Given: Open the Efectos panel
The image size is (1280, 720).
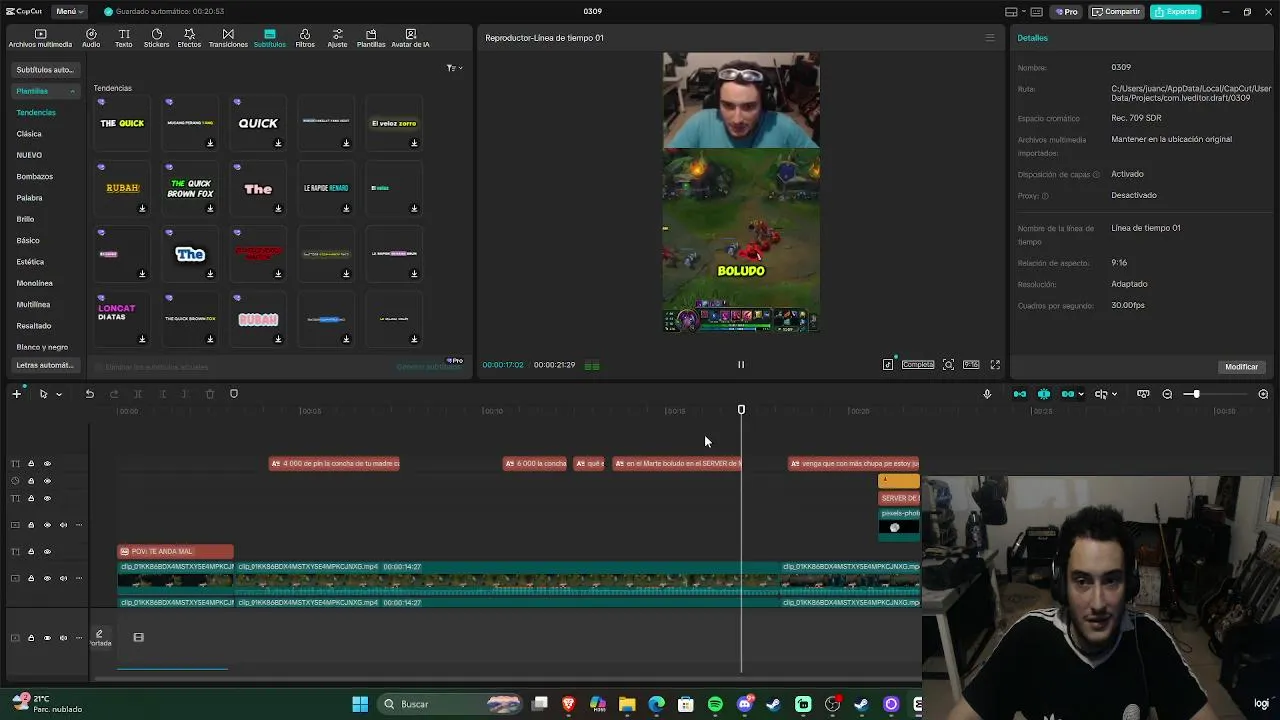Looking at the screenshot, I should [189, 38].
